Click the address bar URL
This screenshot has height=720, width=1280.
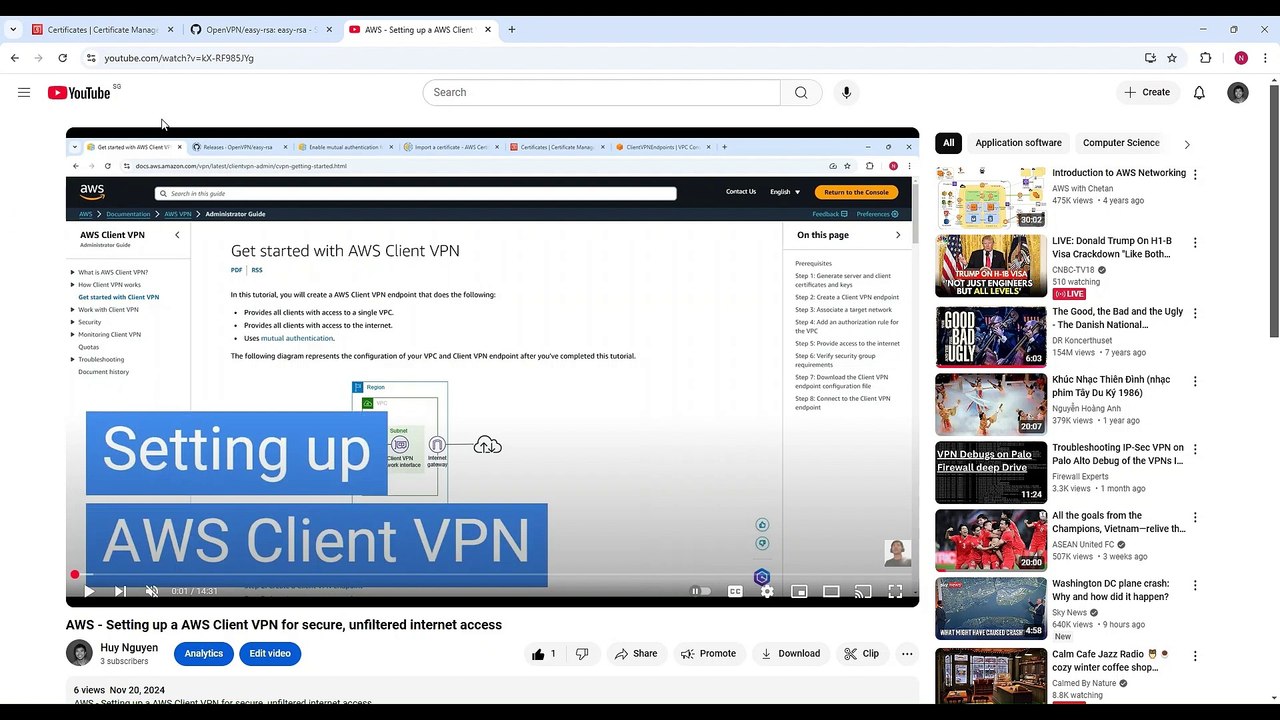179,58
